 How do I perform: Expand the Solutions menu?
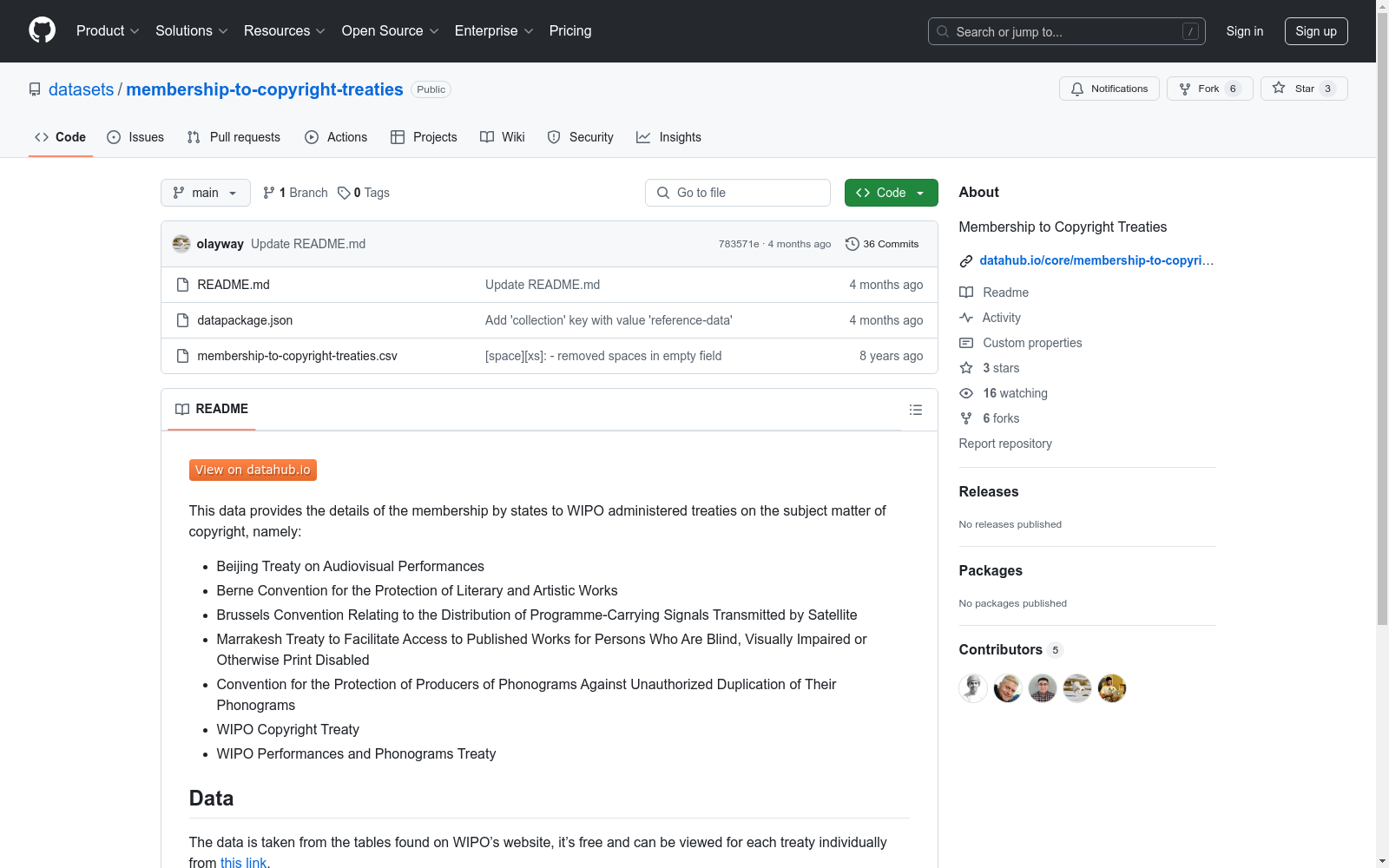pyautogui.click(x=192, y=30)
